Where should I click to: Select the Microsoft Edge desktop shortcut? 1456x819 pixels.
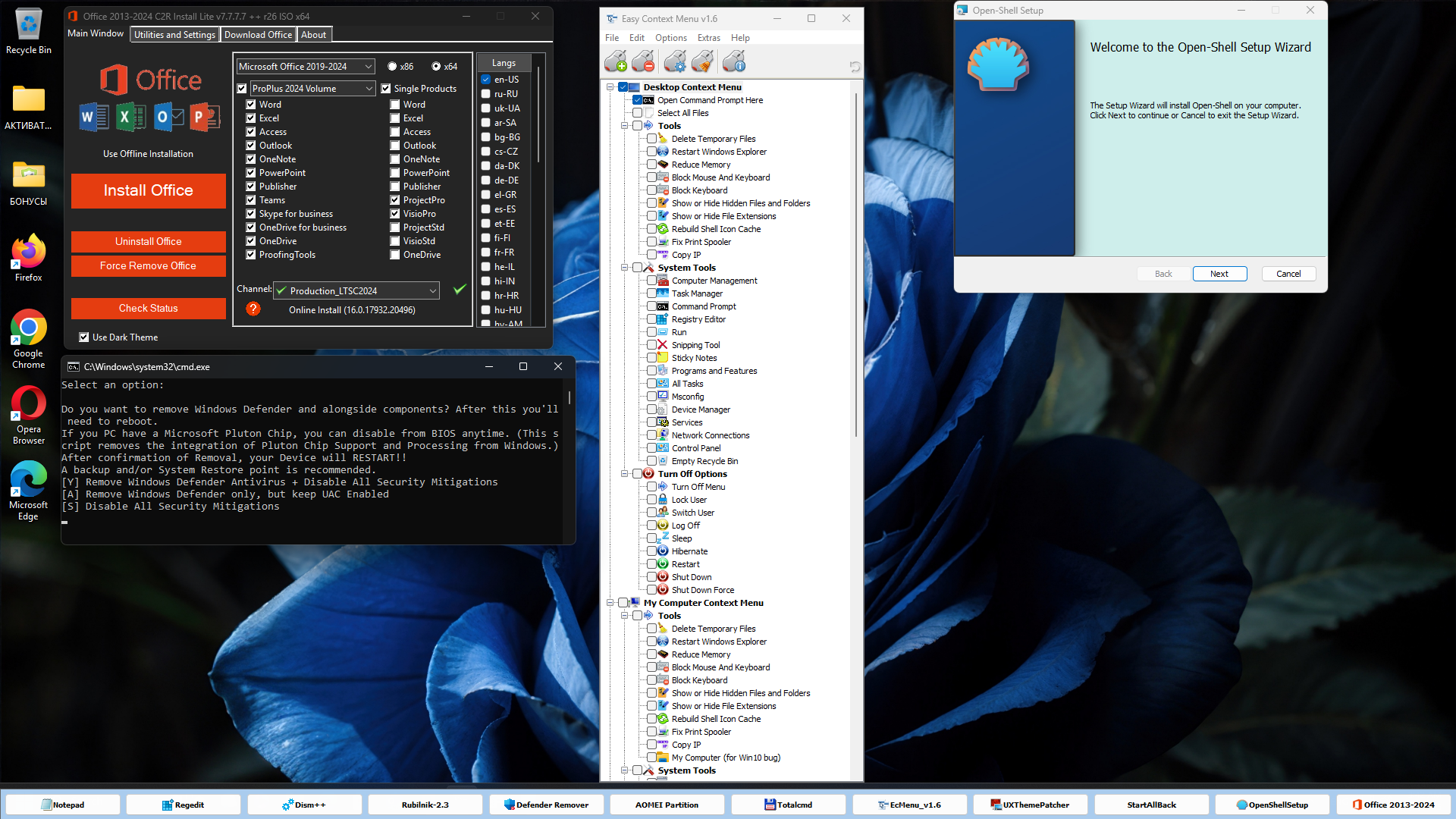point(29,491)
